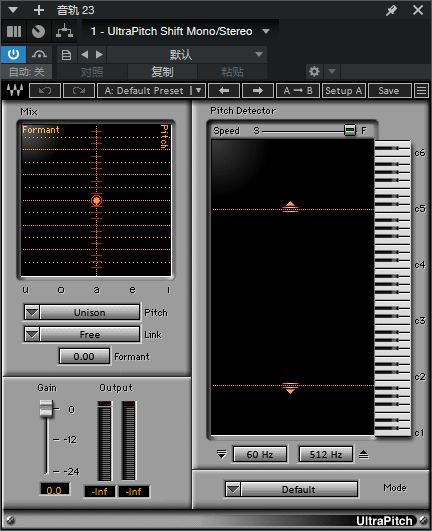Click the 512 Hz high frequency field
The width and height of the screenshot is (432, 531).
click(326, 454)
